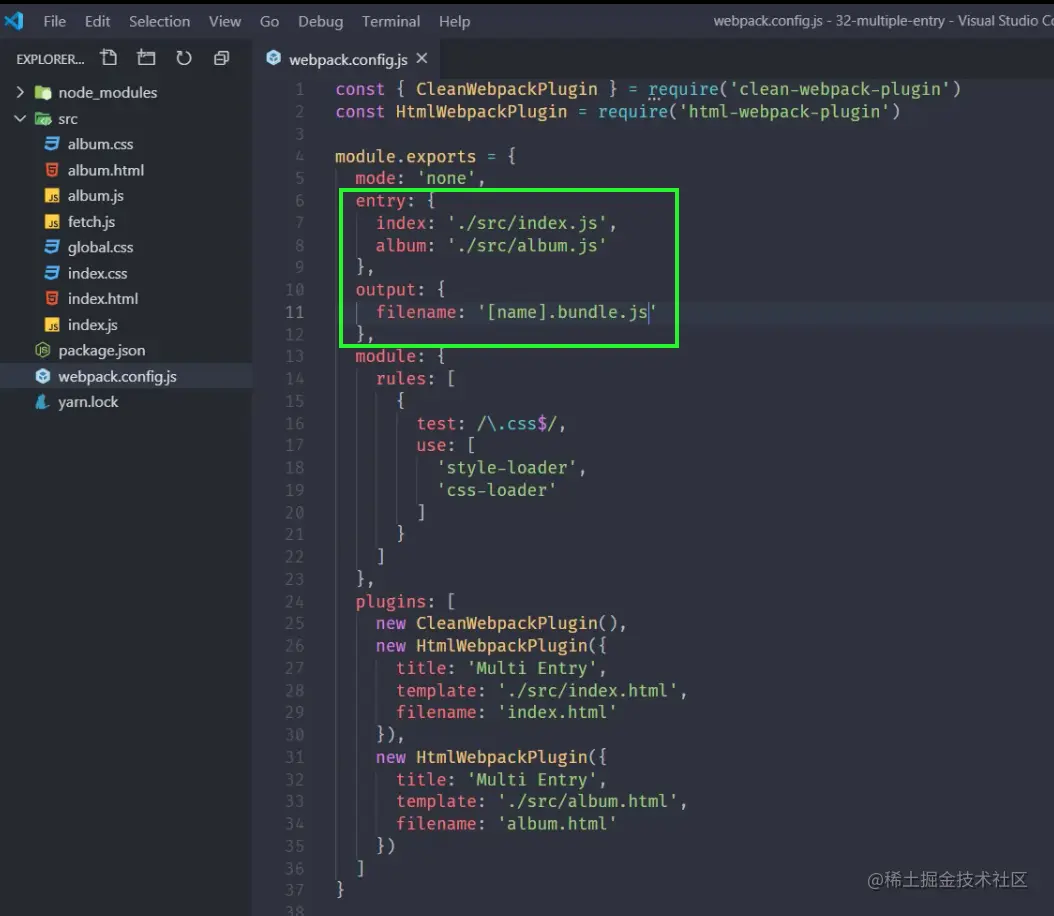Open the Help menu
This screenshot has height=916, width=1054.
[x=454, y=22]
